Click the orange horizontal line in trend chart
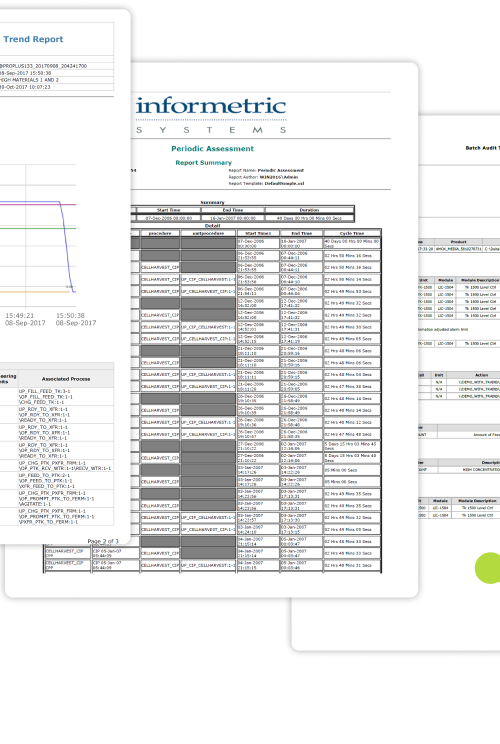The width and height of the screenshot is (500, 744). pyautogui.click(x=36, y=292)
